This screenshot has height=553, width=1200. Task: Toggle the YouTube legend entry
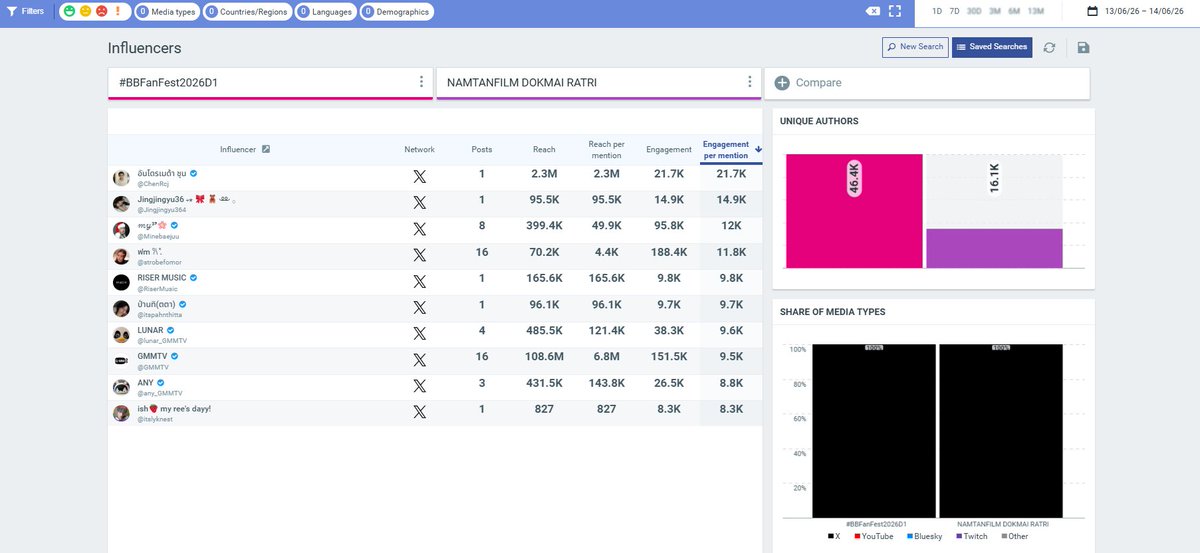coord(875,537)
